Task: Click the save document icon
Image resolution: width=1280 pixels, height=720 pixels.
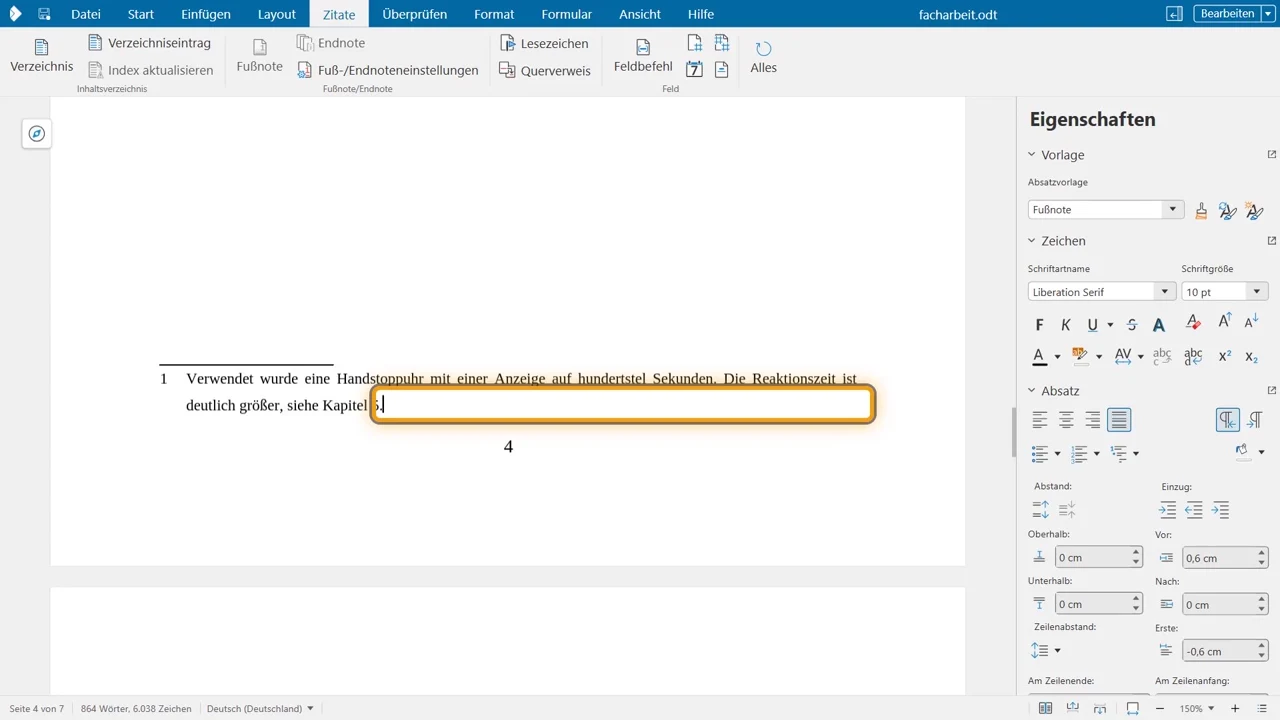Action: [44, 14]
